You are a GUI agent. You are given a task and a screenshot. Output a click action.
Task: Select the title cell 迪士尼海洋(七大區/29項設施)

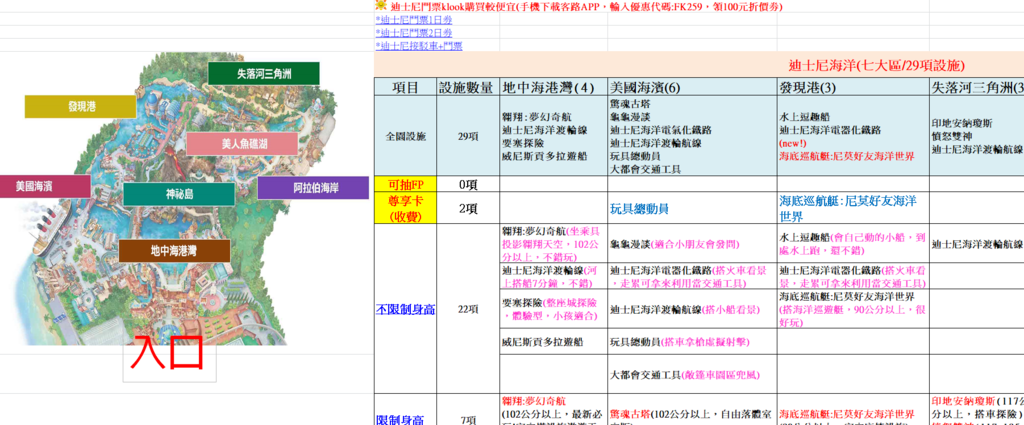876,65
